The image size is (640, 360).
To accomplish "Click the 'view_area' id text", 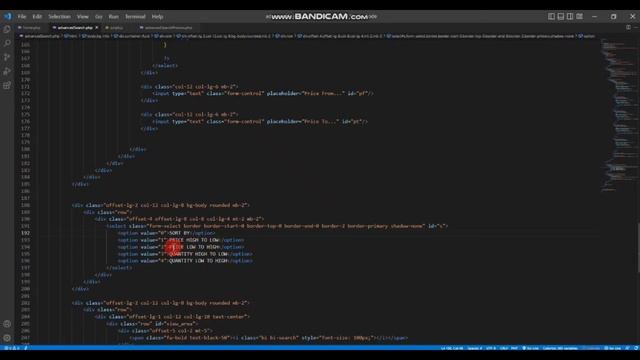I will point(180,324).
